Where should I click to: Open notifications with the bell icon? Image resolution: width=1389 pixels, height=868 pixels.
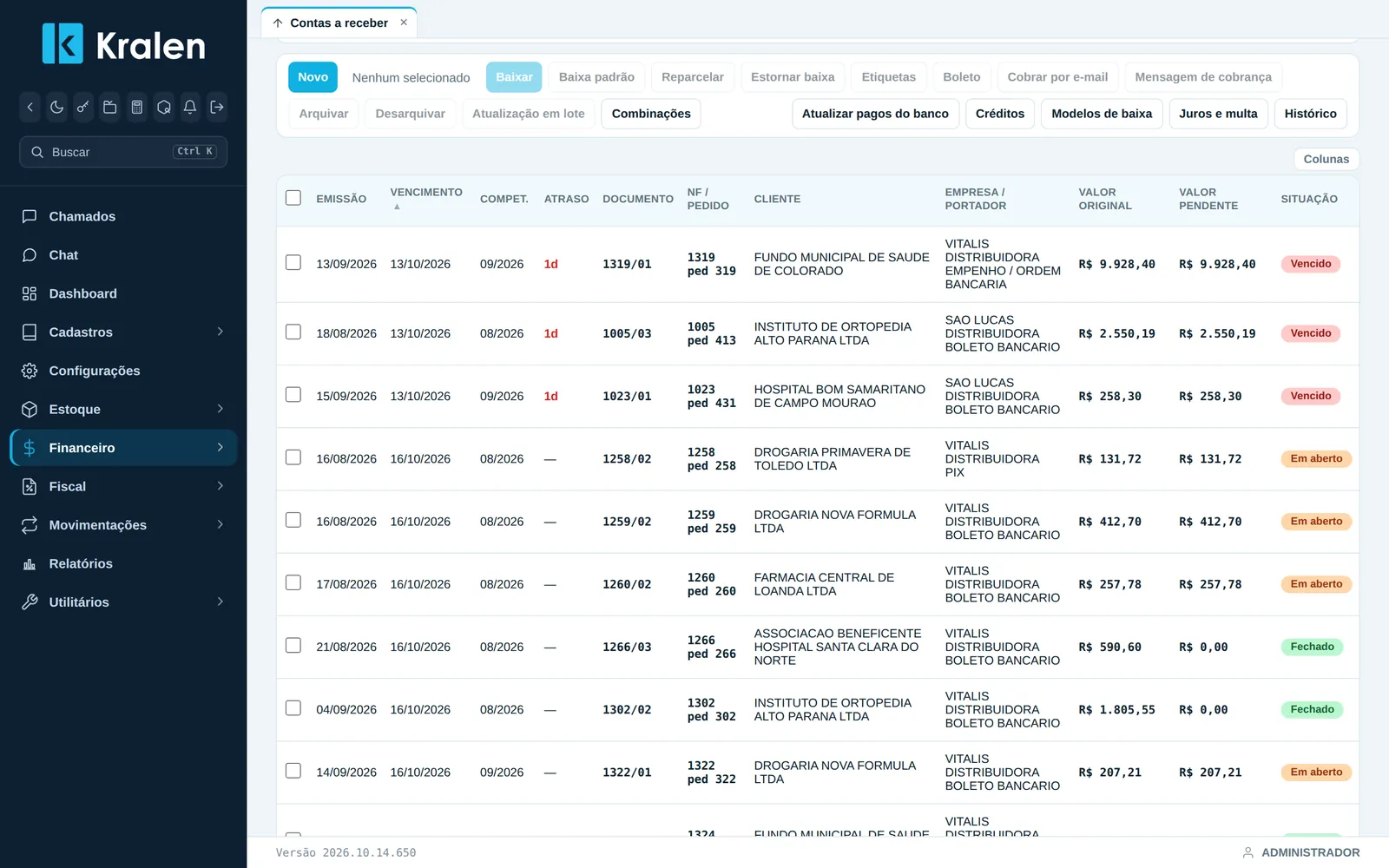190,108
